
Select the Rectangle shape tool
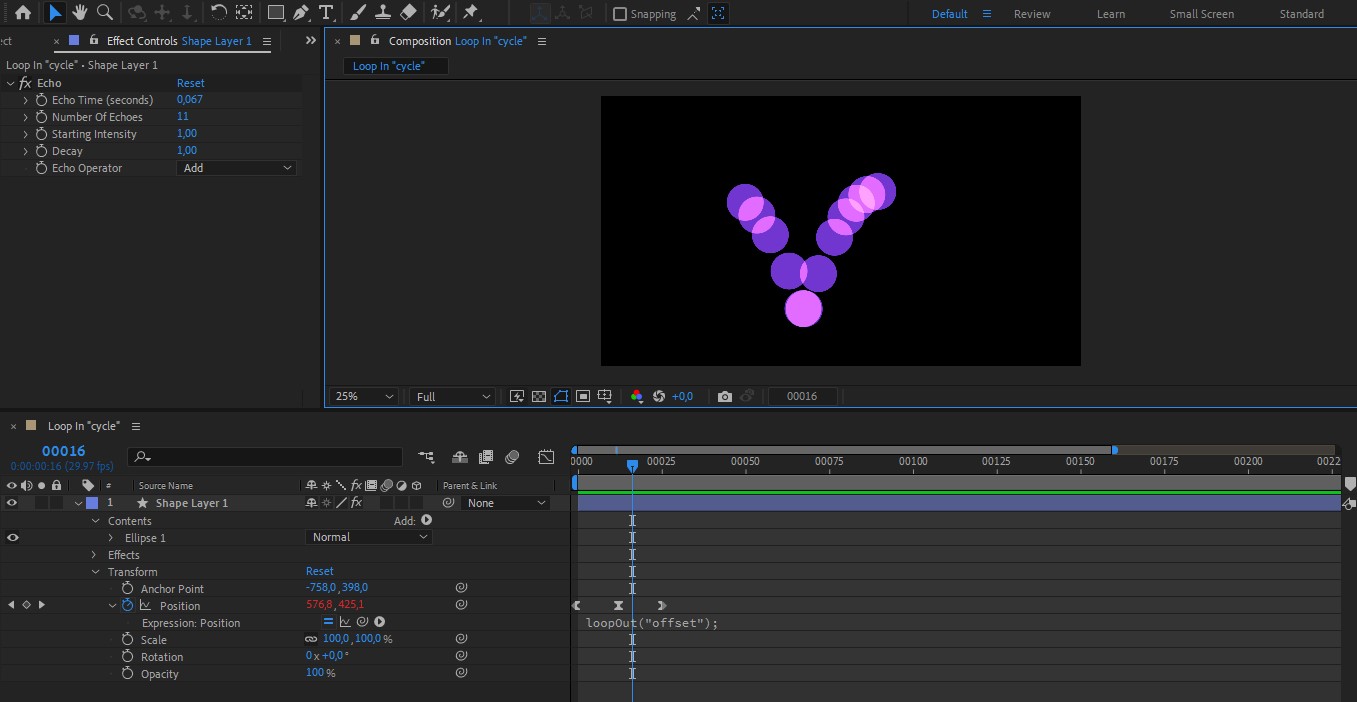[276, 13]
